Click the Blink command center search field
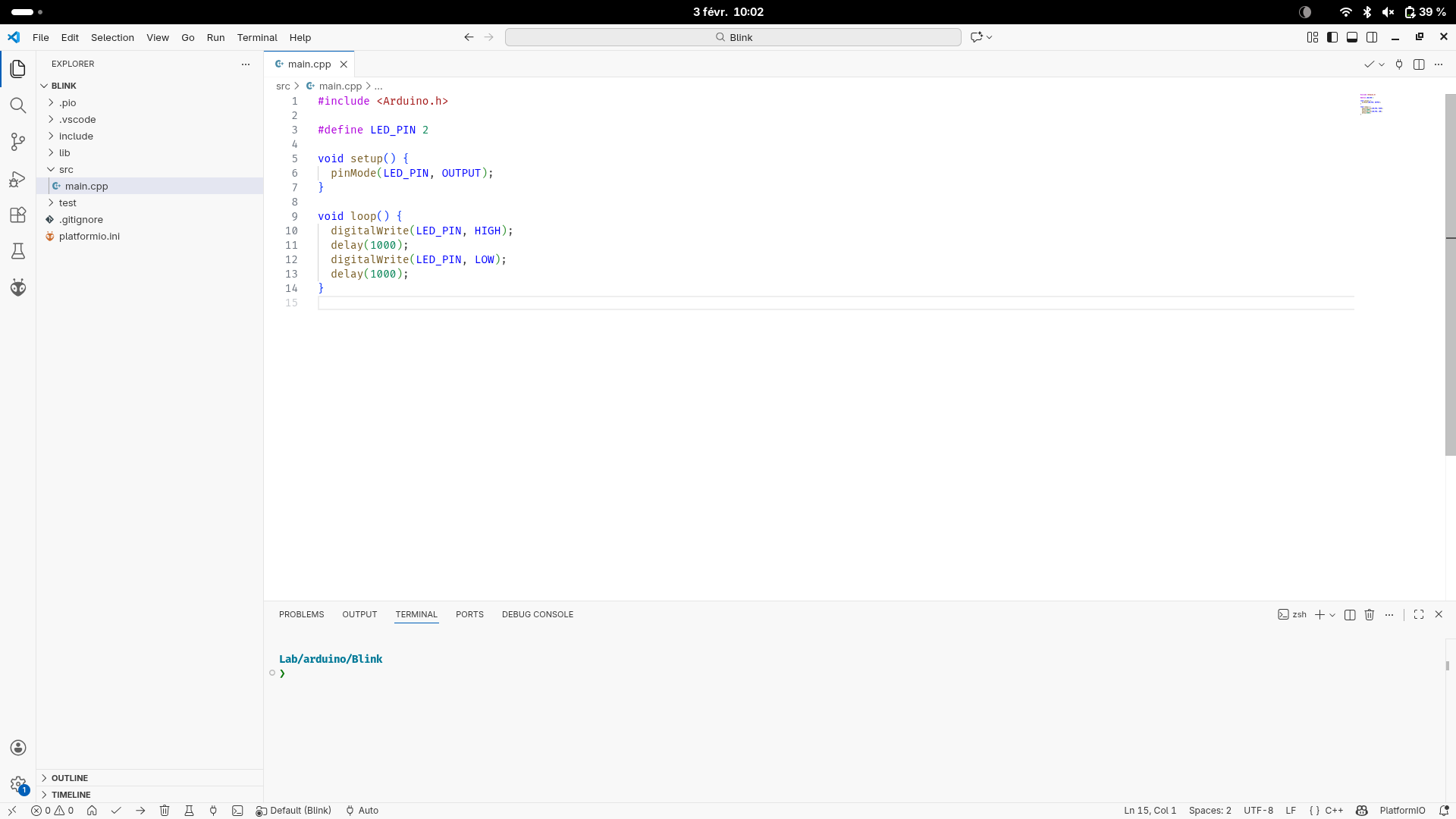The image size is (1456, 819). click(x=733, y=37)
